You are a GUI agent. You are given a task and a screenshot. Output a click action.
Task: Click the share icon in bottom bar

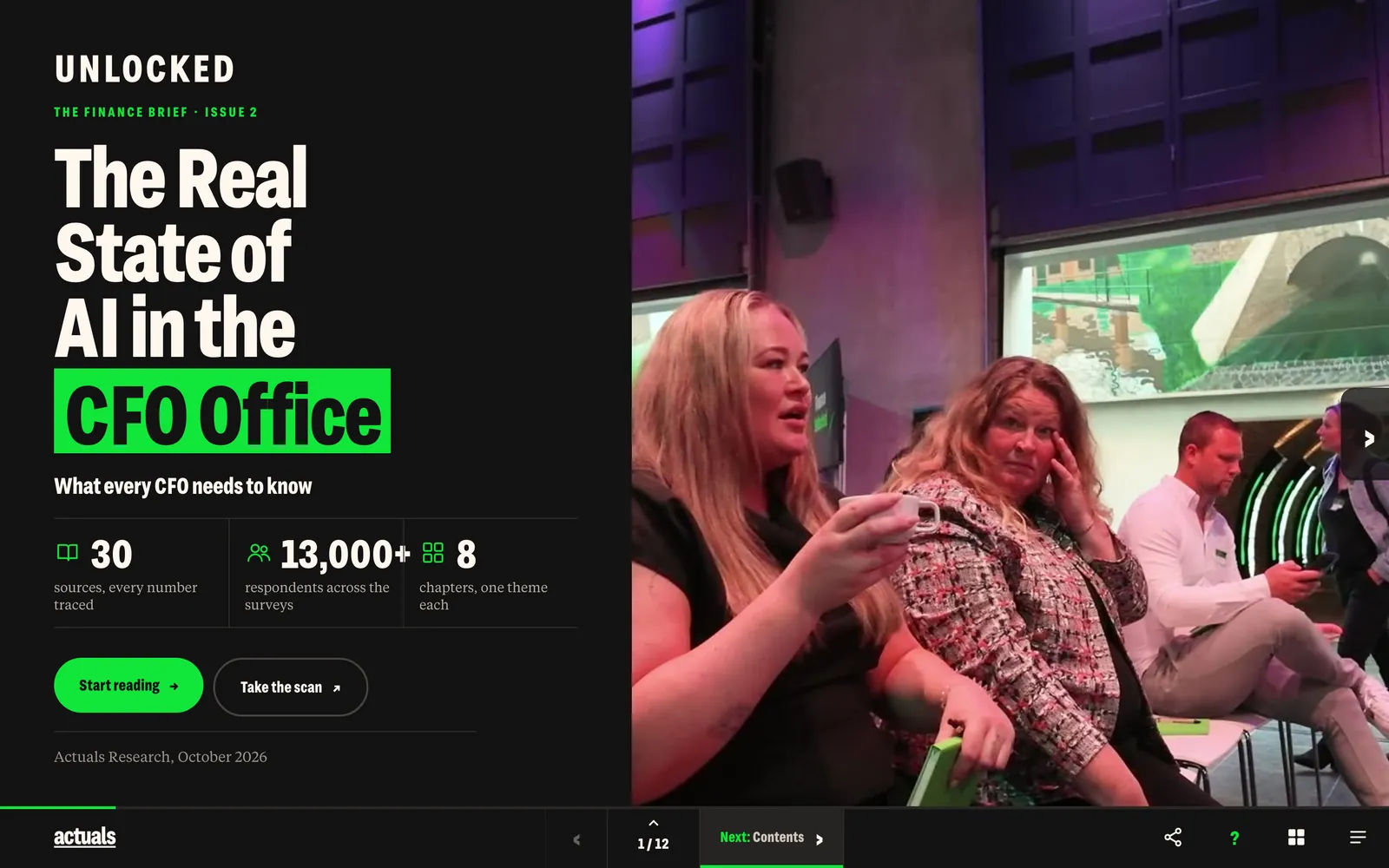click(x=1173, y=838)
